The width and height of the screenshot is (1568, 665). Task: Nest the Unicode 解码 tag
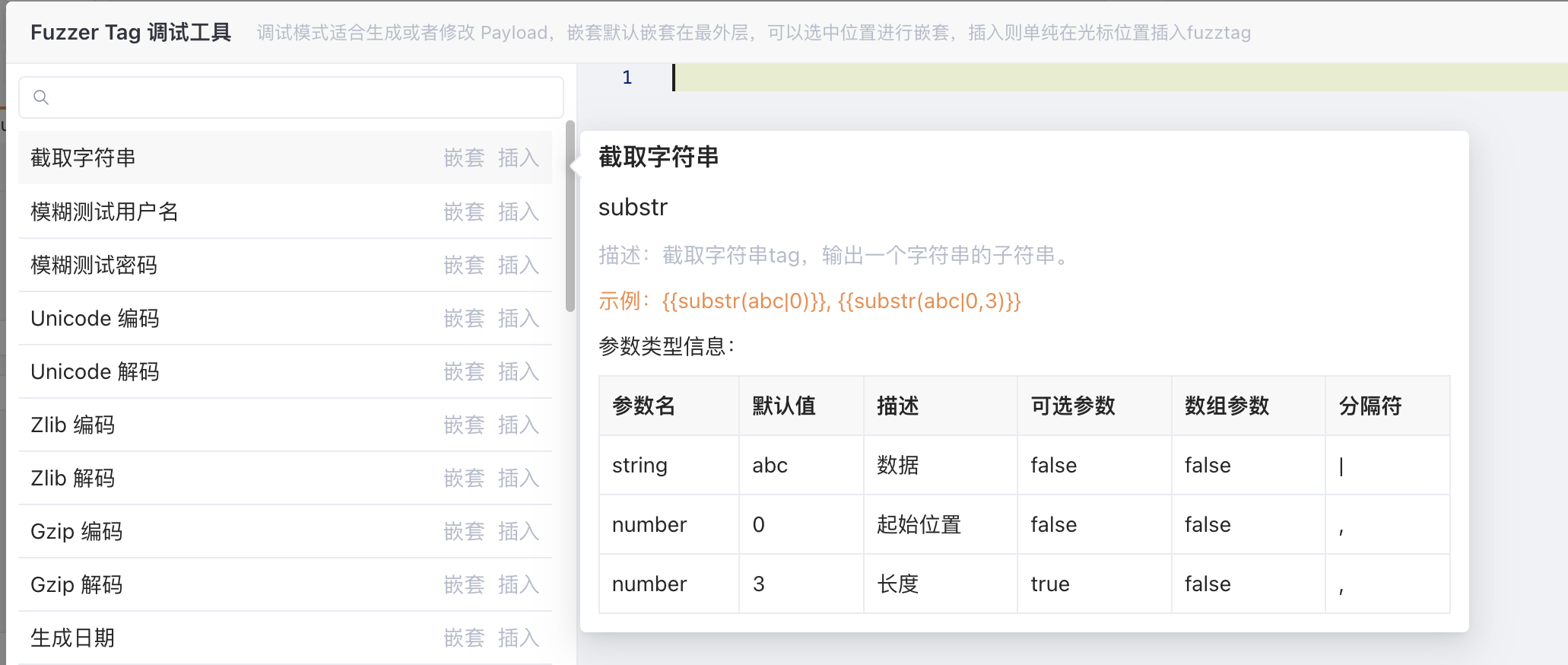[464, 371]
